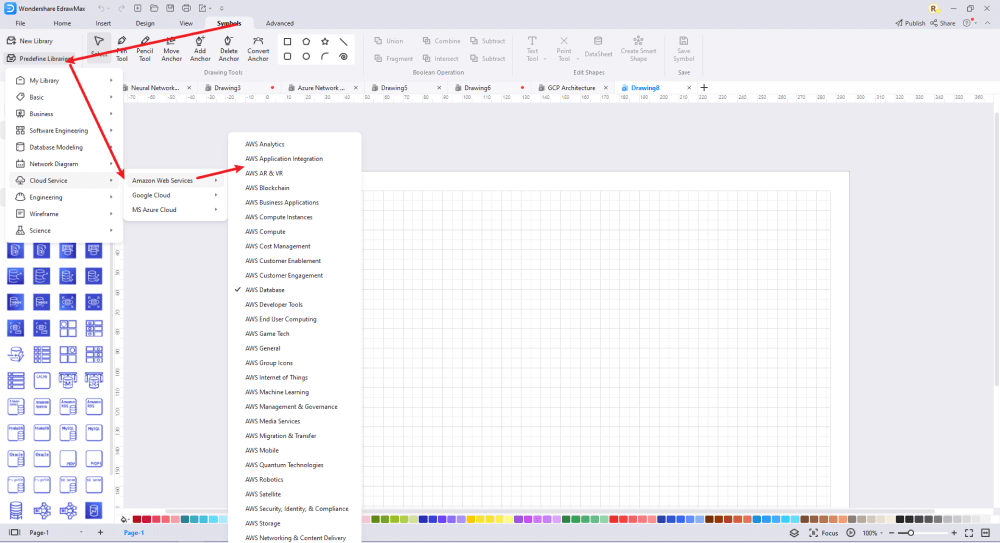The image size is (1000, 543).
Task: Choose the Convert Anchor tool
Action: 258,48
